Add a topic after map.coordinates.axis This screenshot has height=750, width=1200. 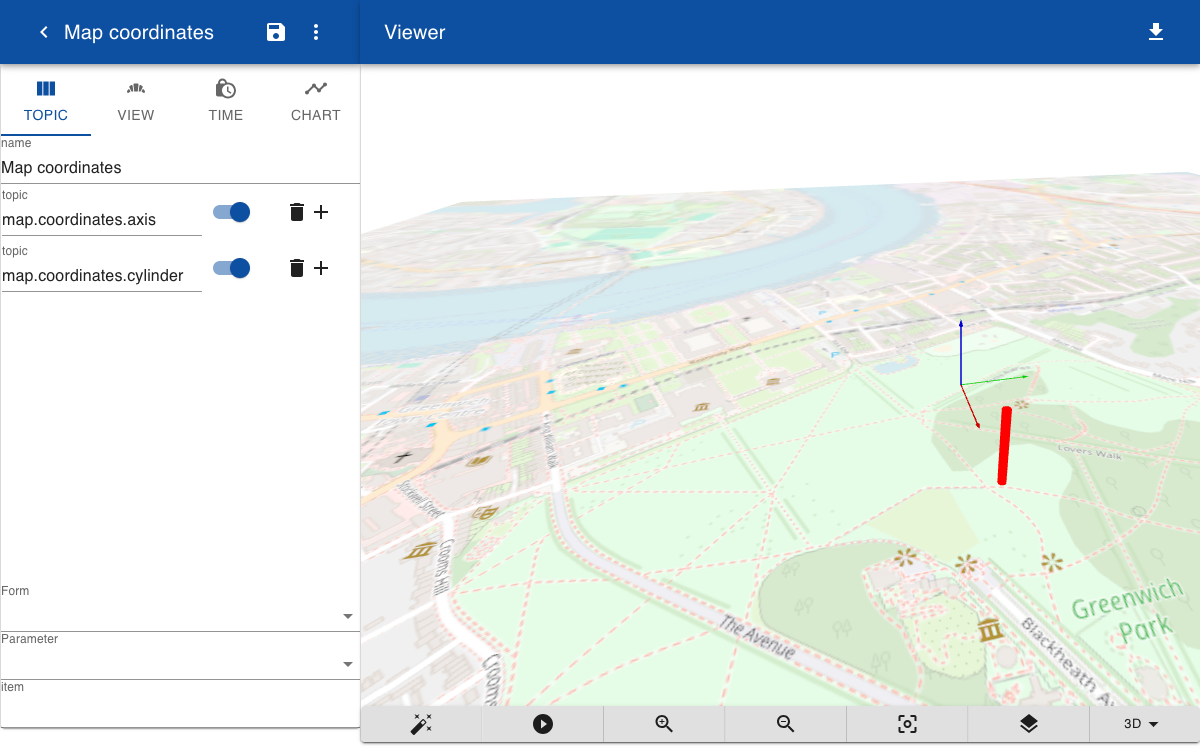pos(321,212)
